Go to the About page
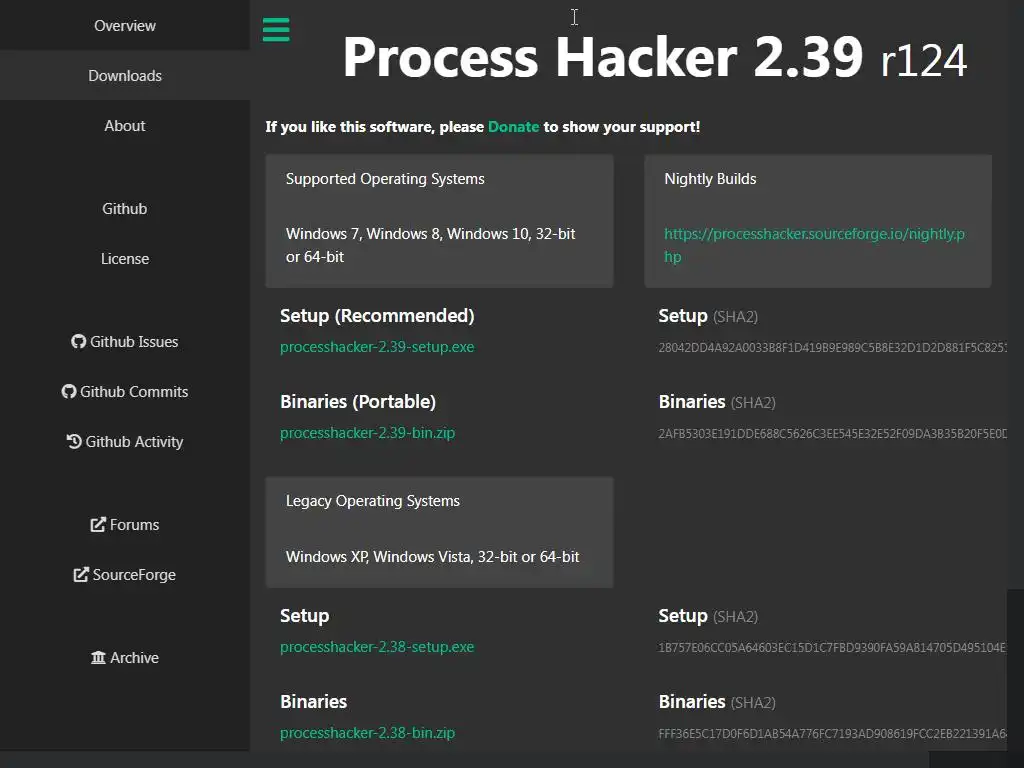The image size is (1024, 768). pos(125,126)
